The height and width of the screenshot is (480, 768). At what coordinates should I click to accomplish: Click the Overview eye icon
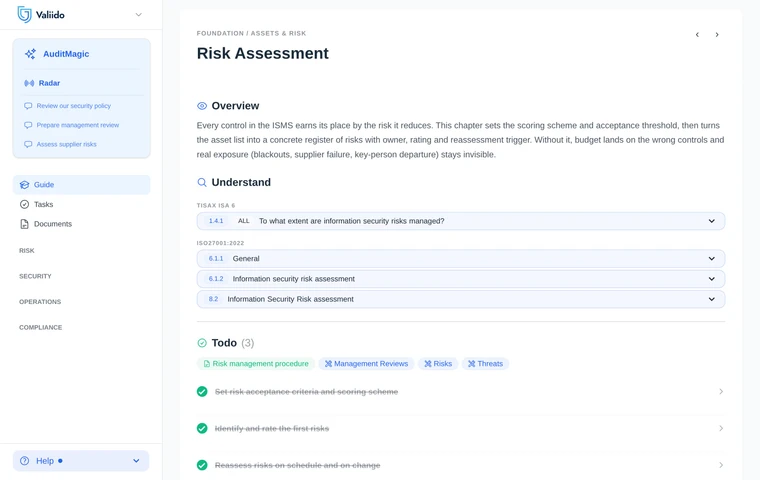(202, 106)
